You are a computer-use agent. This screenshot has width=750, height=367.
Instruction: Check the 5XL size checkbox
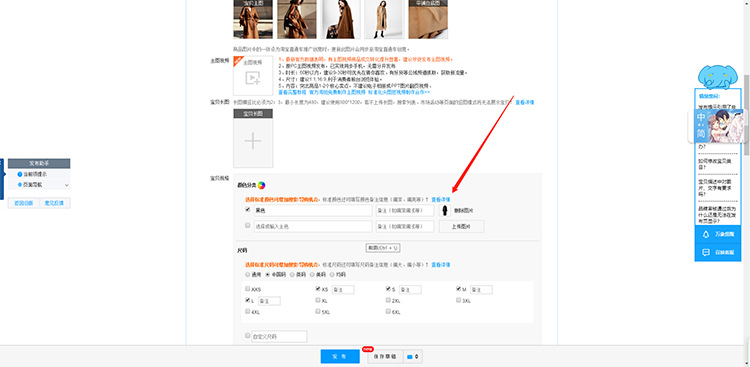(x=318, y=311)
